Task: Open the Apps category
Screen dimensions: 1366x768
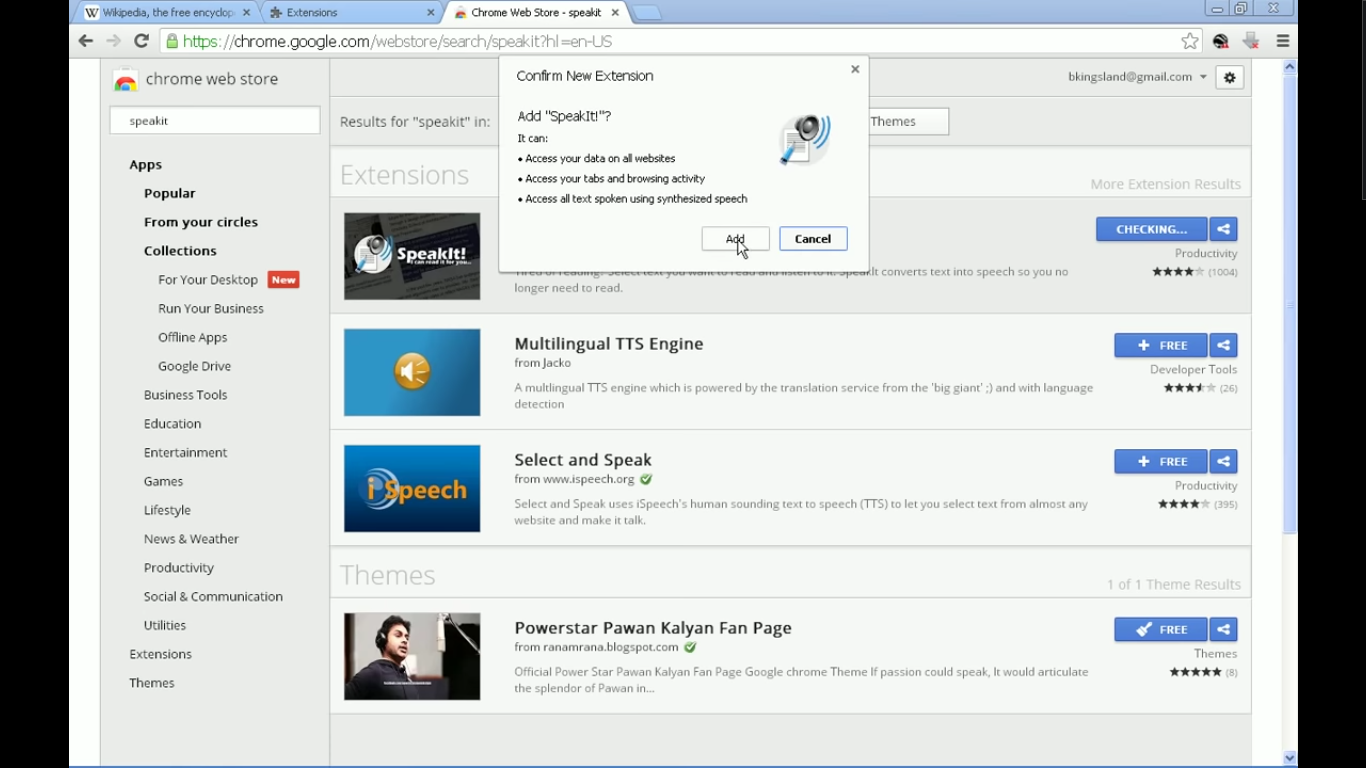Action: [145, 165]
